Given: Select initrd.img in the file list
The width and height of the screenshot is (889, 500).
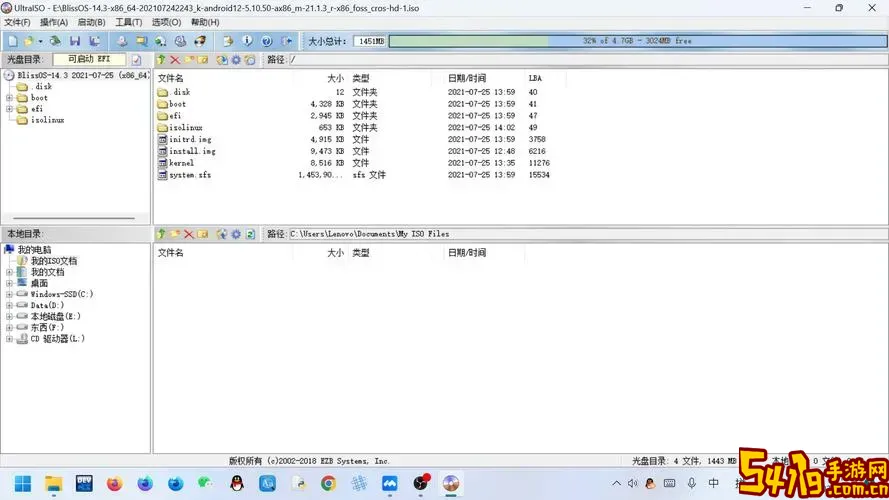Looking at the screenshot, I should (x=190, y=139).
